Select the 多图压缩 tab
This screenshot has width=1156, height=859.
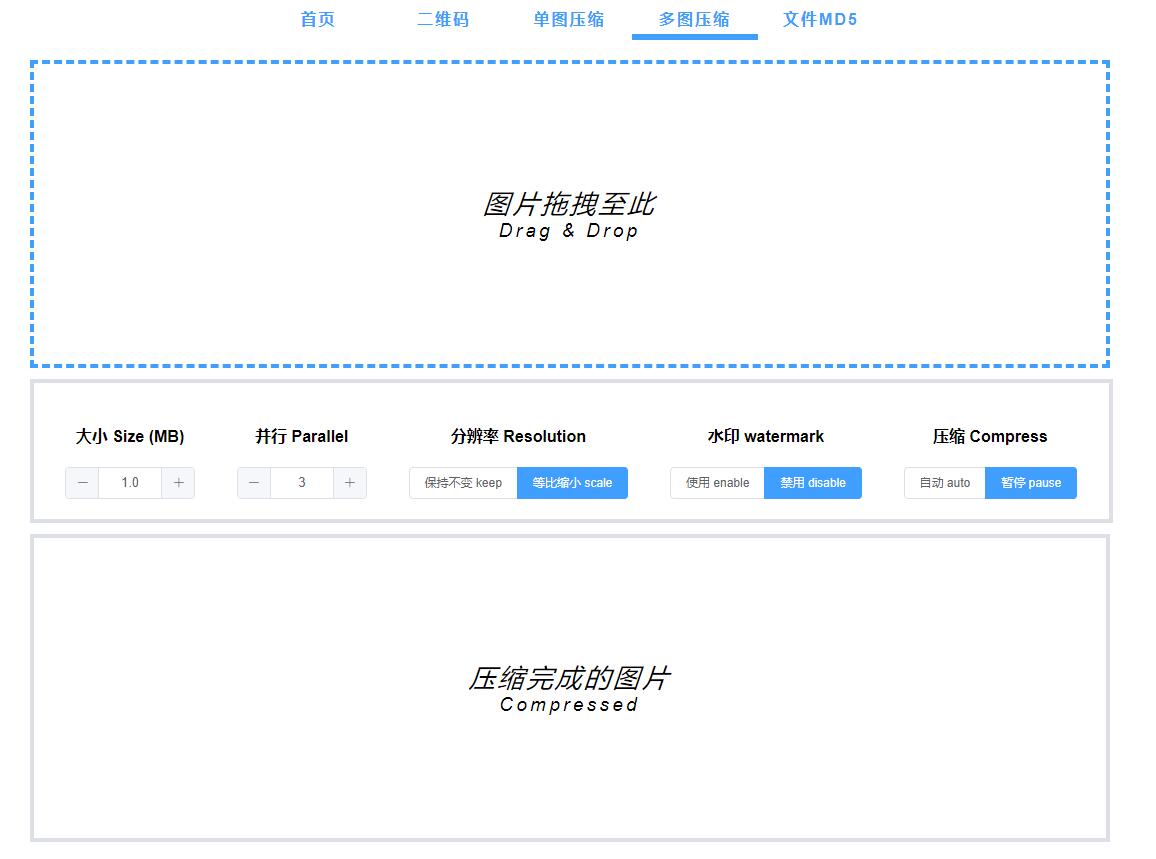click(694, 19)
